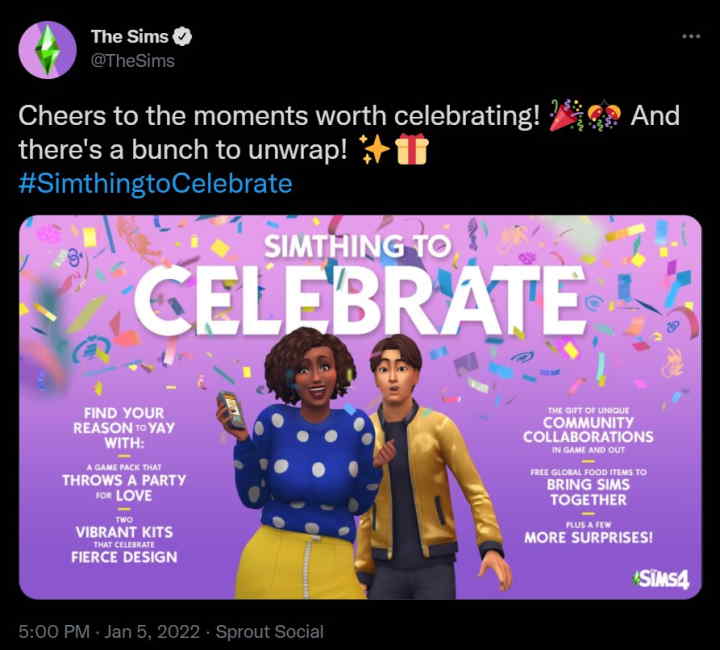Click the @TheSims handle

133,61
